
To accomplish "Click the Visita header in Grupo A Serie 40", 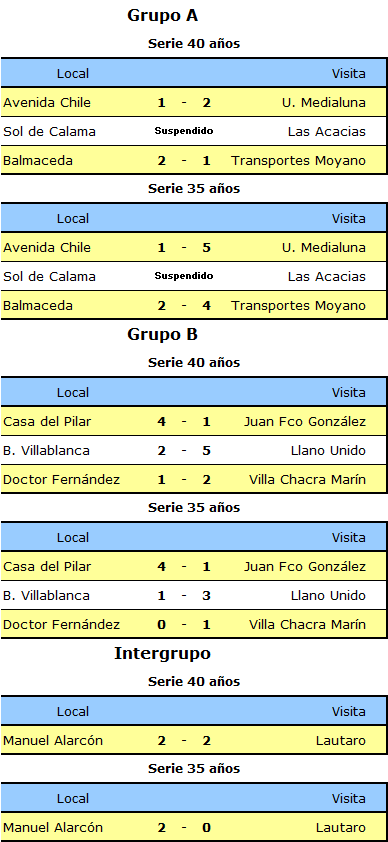I will point(348,74).
